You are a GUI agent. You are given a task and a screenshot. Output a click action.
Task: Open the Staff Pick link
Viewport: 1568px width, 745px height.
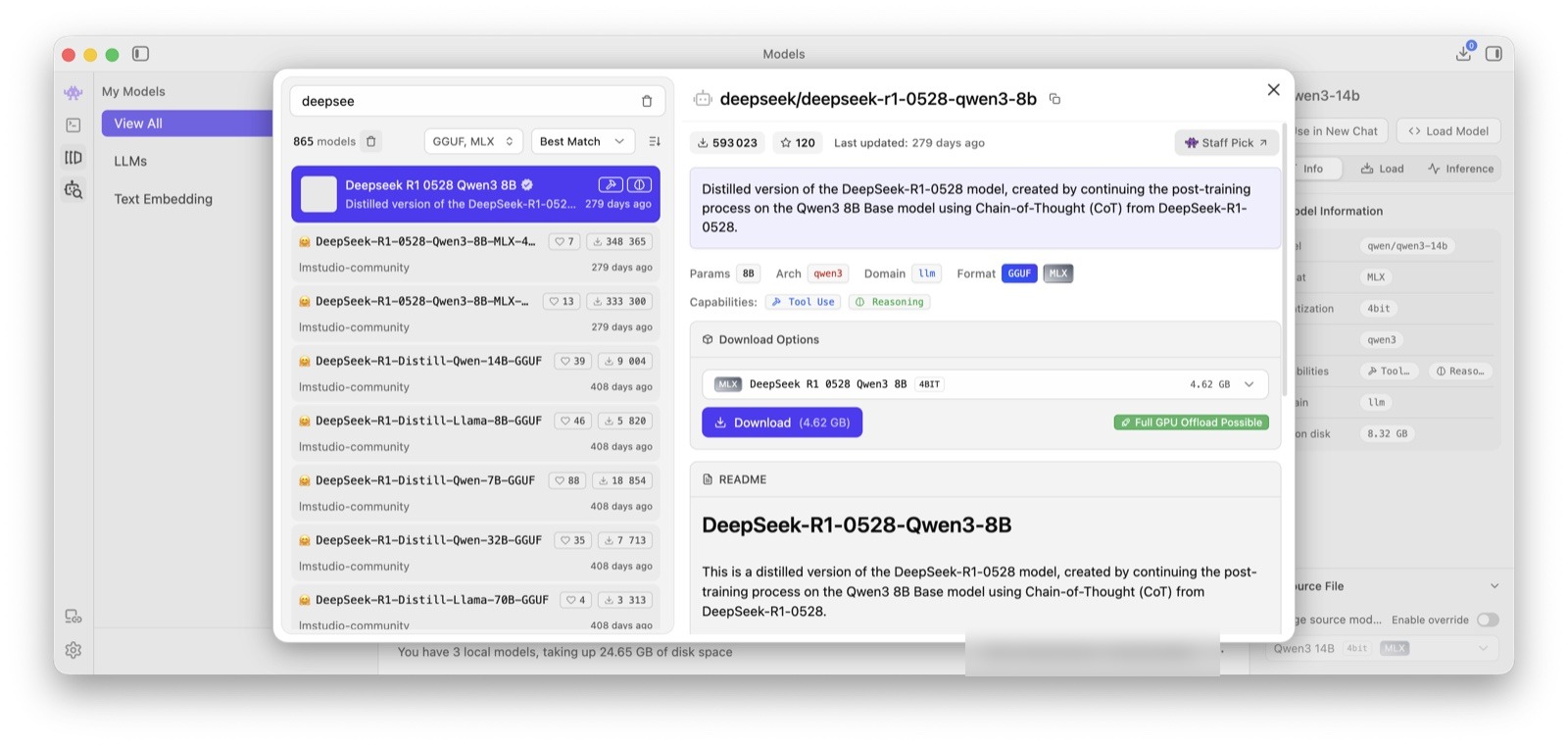1226,143
